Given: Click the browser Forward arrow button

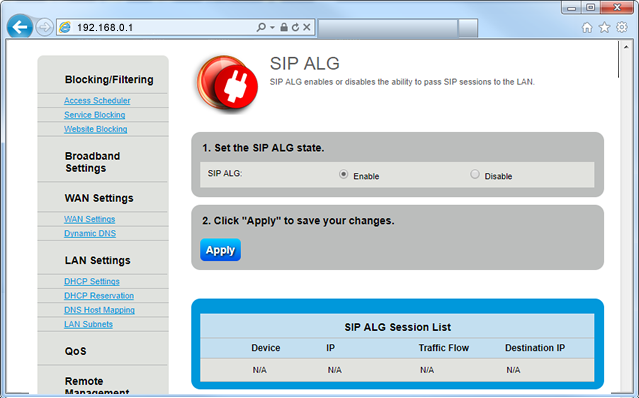Looking at the screenshot, I should pyautogui.click(x=44, y=27).
